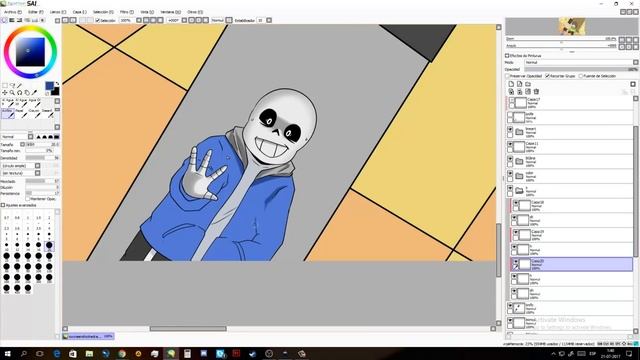Create a new normal layer
The height and width of the screenshot is (360, 640).
pos(511,84)
